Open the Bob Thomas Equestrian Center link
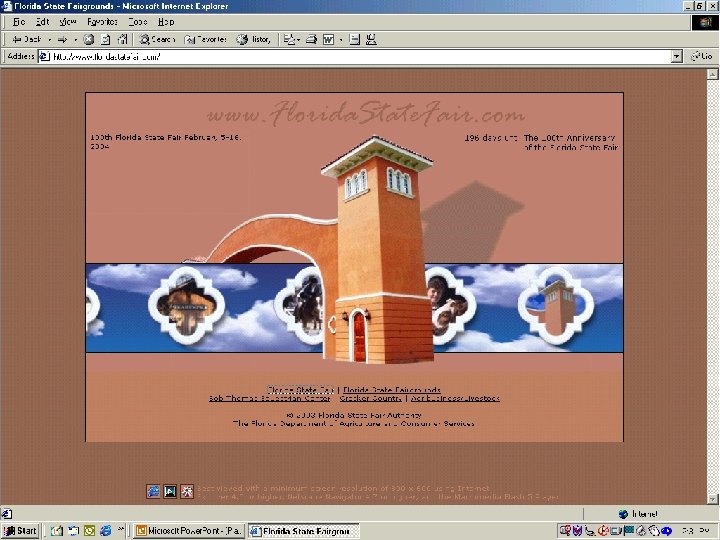This screenshot has width=720, height=540. coord(270,398)
